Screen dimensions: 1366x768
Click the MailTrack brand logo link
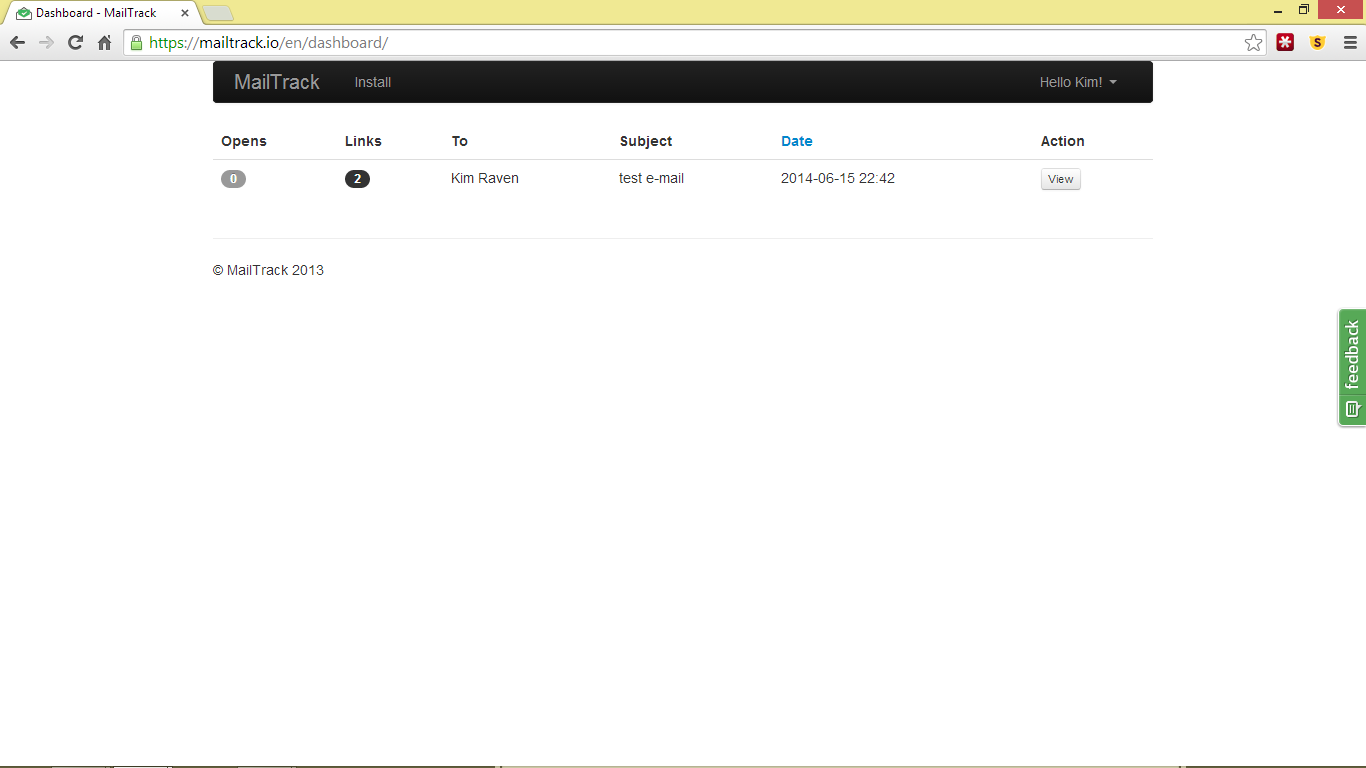[x=277, y=82]
